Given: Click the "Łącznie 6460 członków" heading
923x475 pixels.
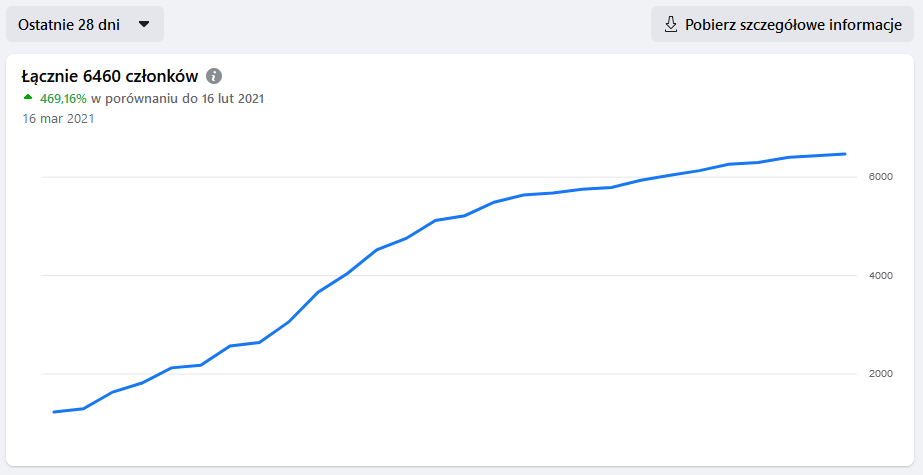Looking at the screenshot, I should pyautogui.click(x=110, y=76).
